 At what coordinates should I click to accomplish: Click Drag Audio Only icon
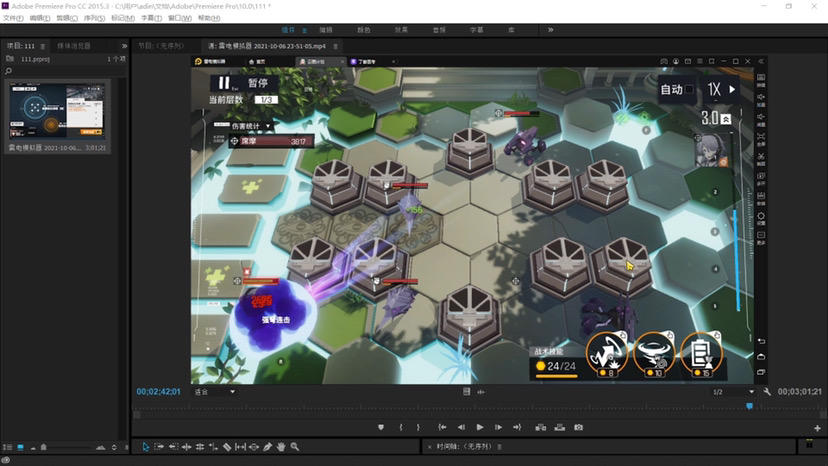(481, 392)
